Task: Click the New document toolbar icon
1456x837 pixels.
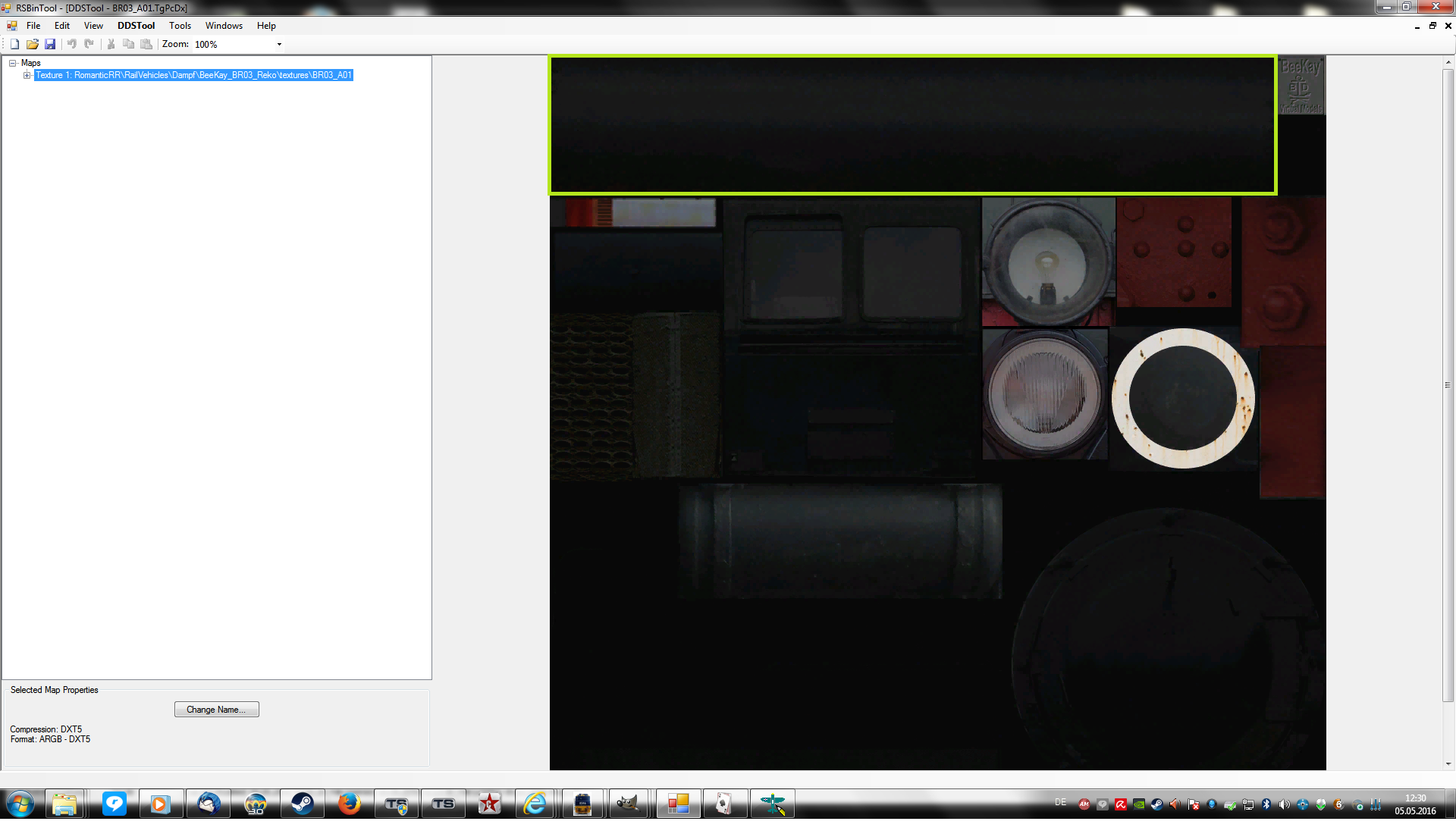Action: click(14, 44)
